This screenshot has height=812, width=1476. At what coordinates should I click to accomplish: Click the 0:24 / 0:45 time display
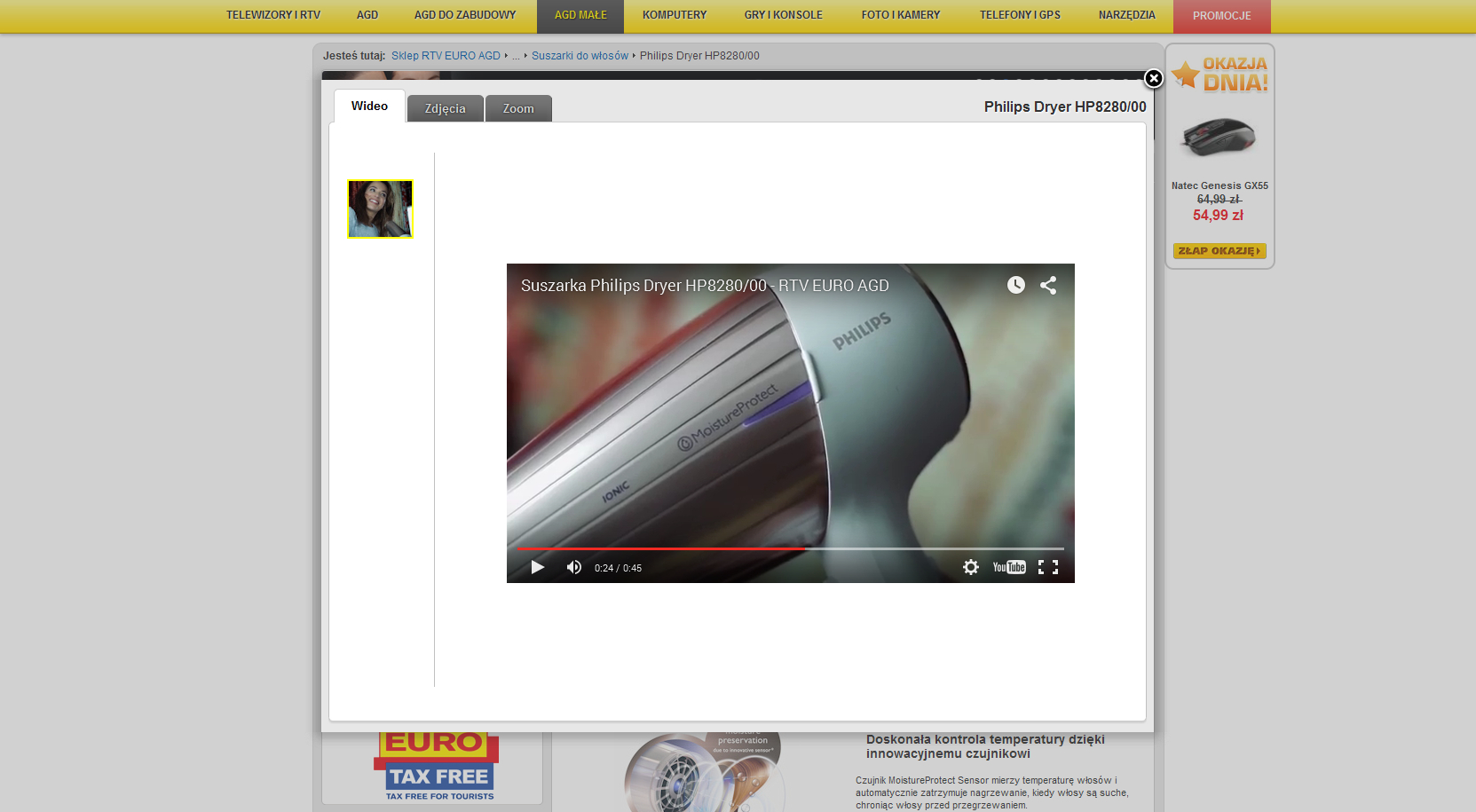(618, 568)
